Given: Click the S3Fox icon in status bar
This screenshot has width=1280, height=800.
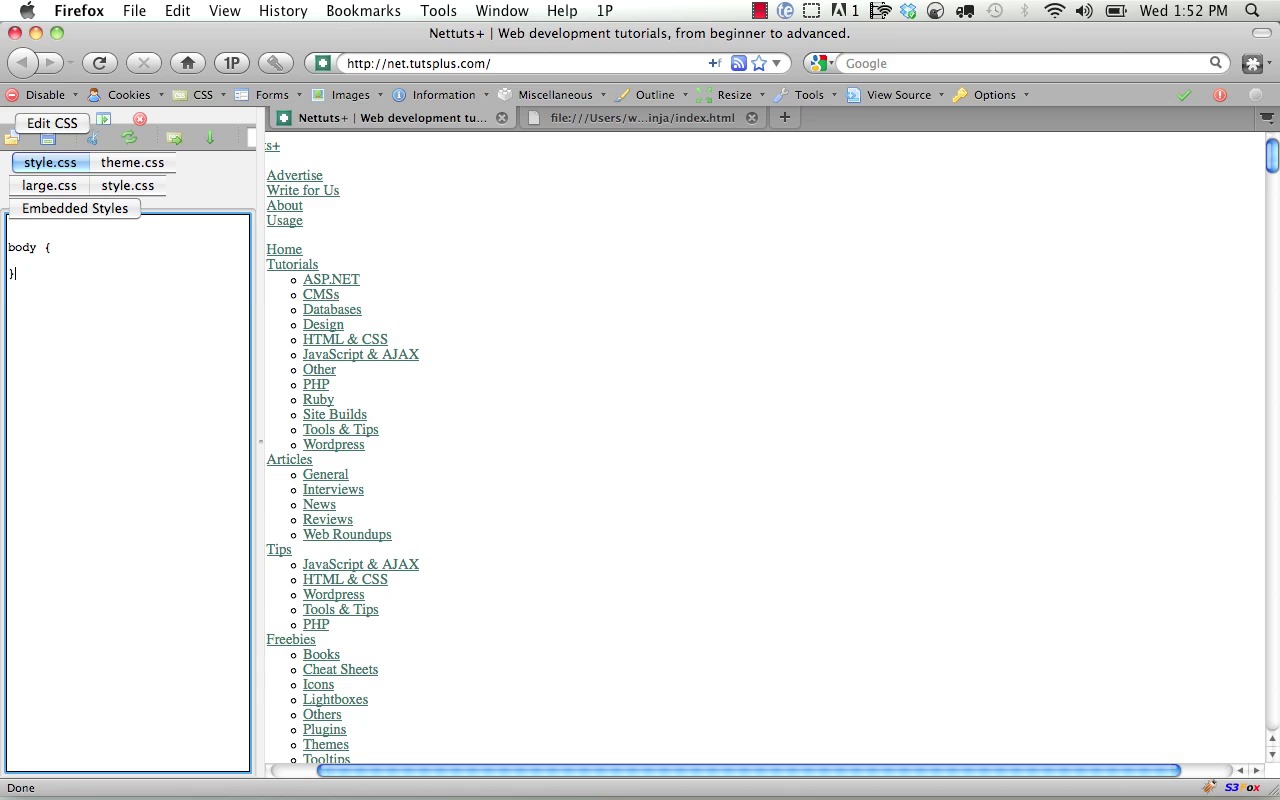Looking at the screenshot, I should pos(1241,788).
